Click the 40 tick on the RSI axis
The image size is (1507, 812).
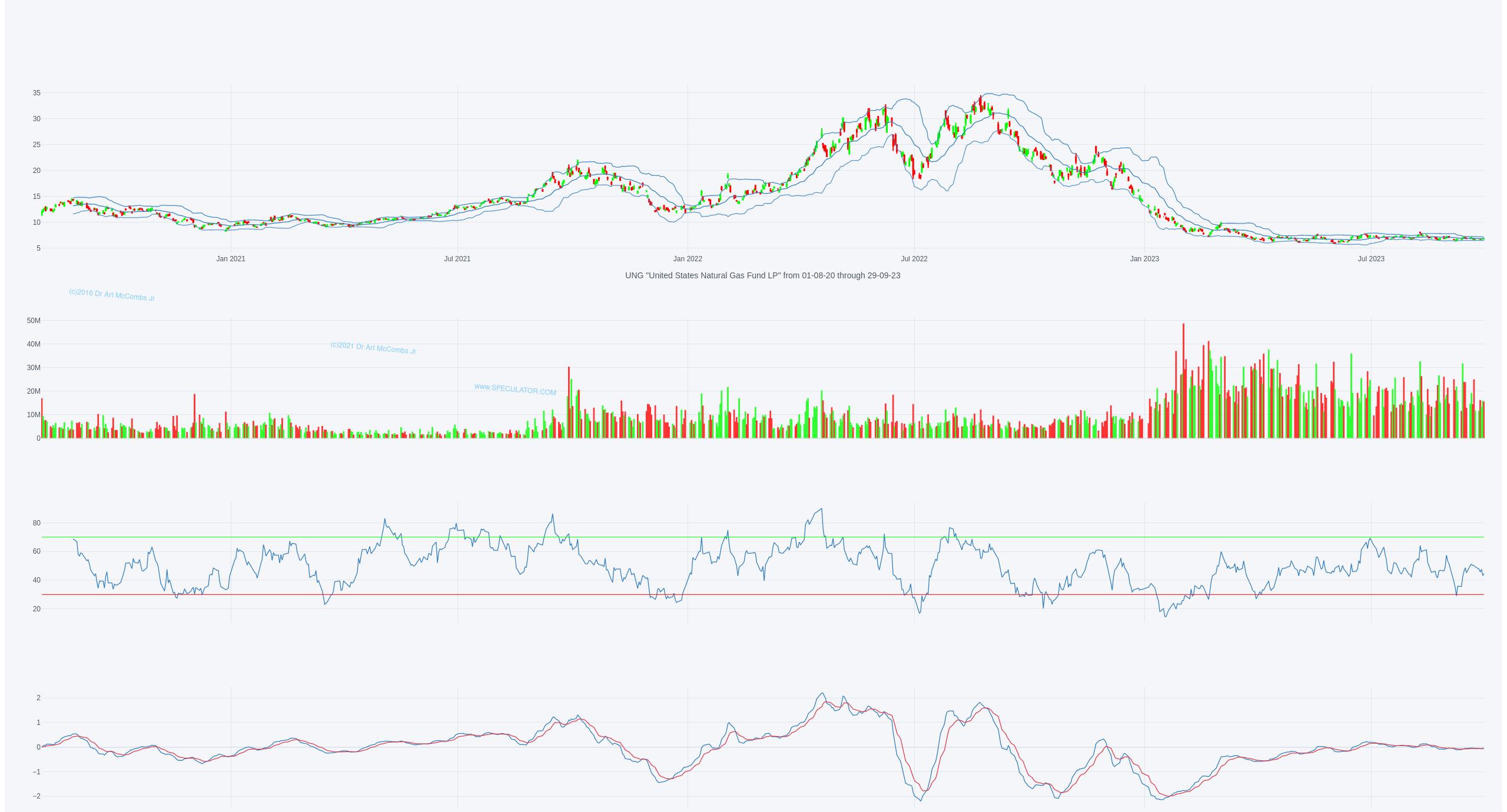pos(36,580)
